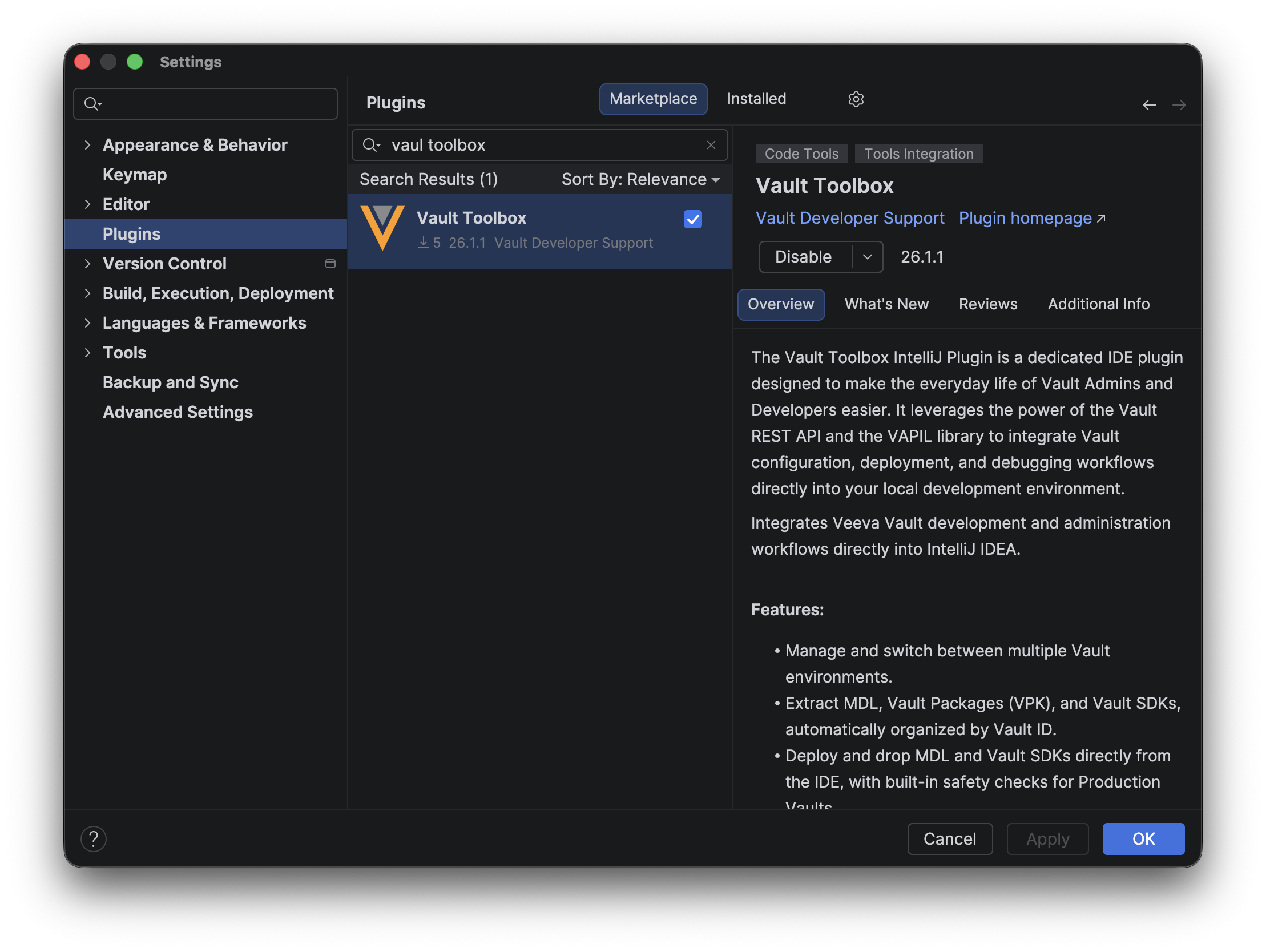Go forward with the right arrow
This screenshot has height=952, width=1266.
point(1179,106)
